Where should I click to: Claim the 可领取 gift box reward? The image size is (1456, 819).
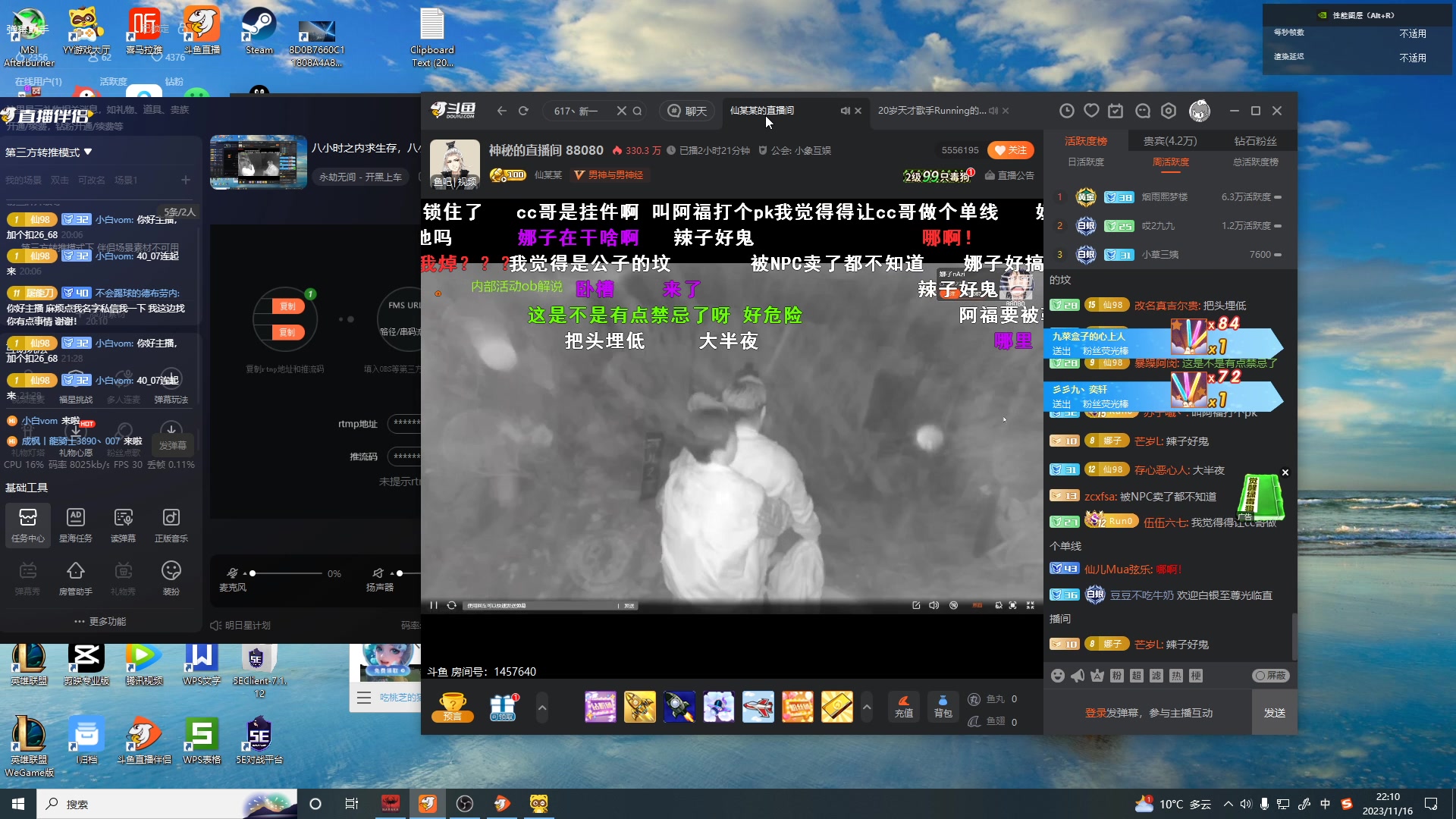click(503, 707)
